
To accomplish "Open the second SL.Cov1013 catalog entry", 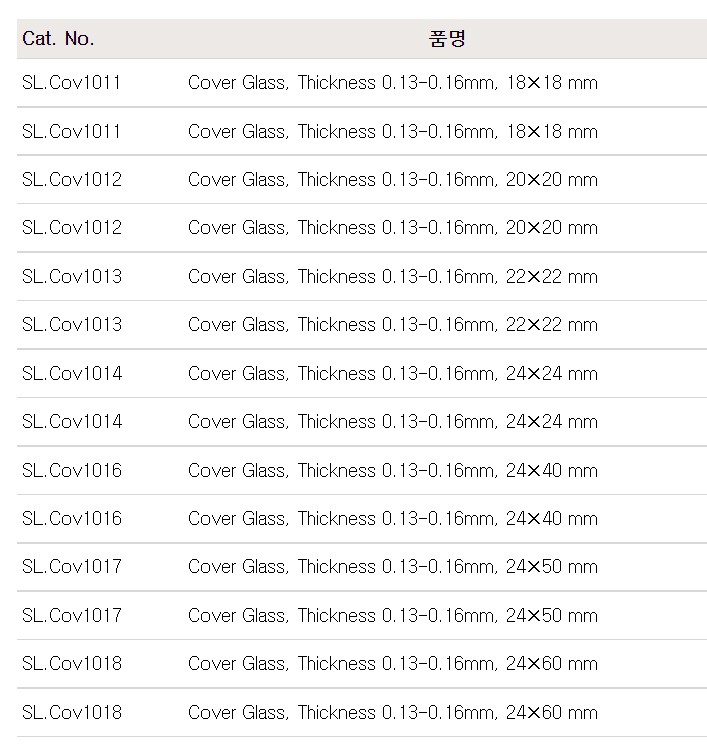I will tap(72, 325).
